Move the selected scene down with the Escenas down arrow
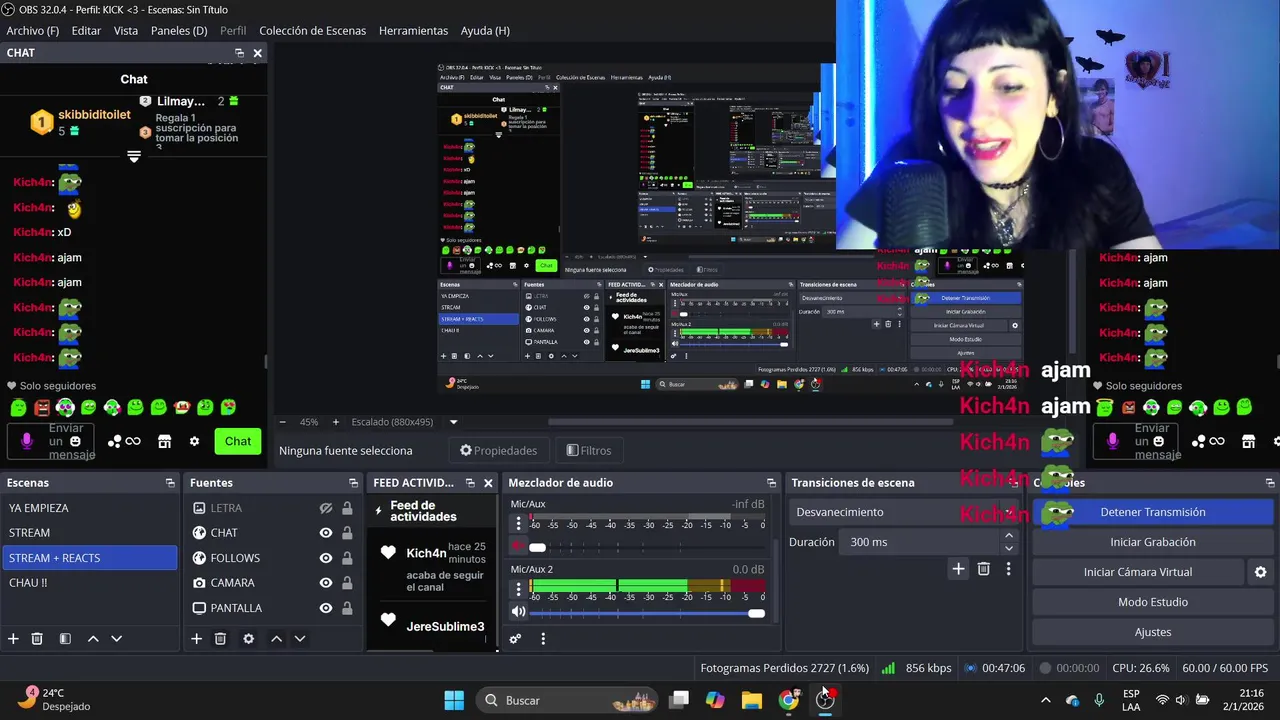This screenshot has height=720, width=1280. click(x=116, y=638)
